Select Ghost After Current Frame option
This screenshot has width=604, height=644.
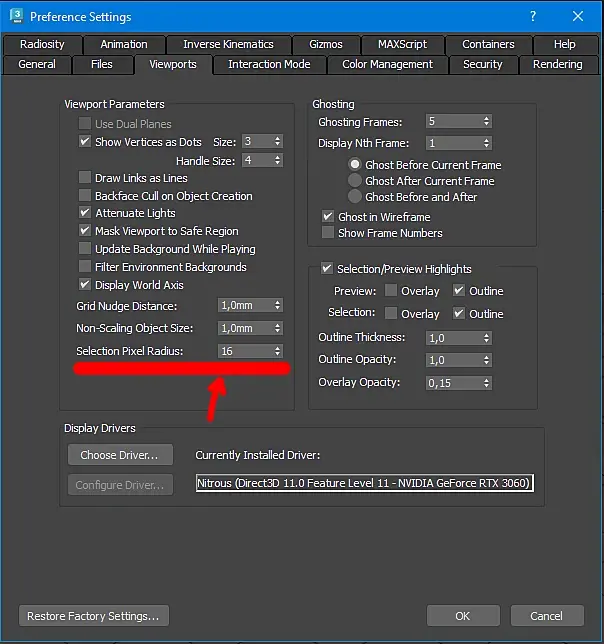(x=355, y=181)
